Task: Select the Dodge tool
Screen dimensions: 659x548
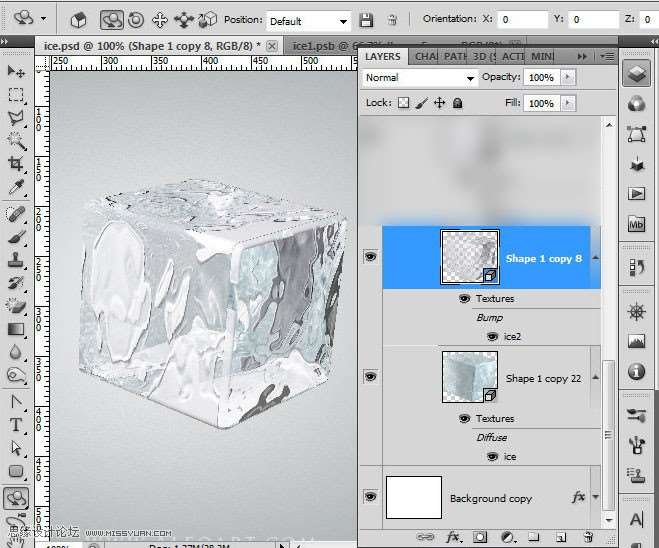Action: coord(16,374)
